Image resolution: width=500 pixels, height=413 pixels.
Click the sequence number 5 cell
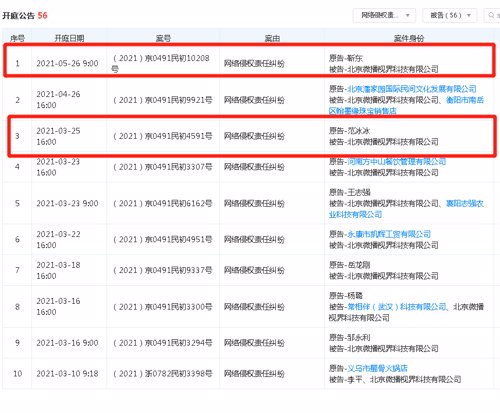[x=17, y=203]
